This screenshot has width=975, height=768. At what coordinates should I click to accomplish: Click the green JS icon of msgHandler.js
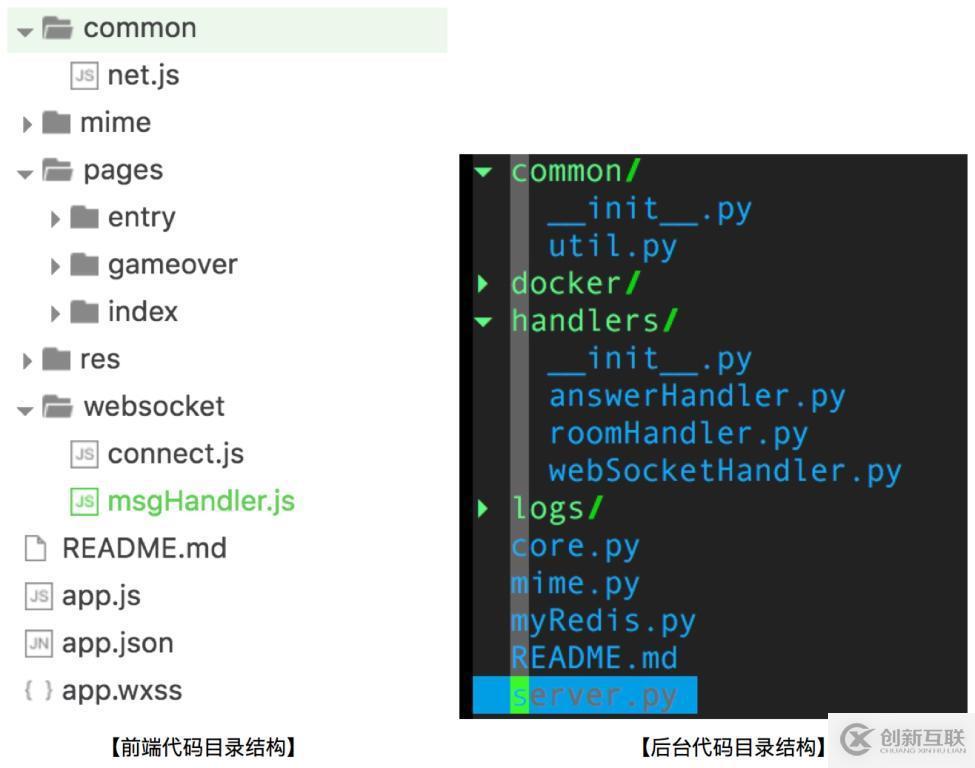84,501
